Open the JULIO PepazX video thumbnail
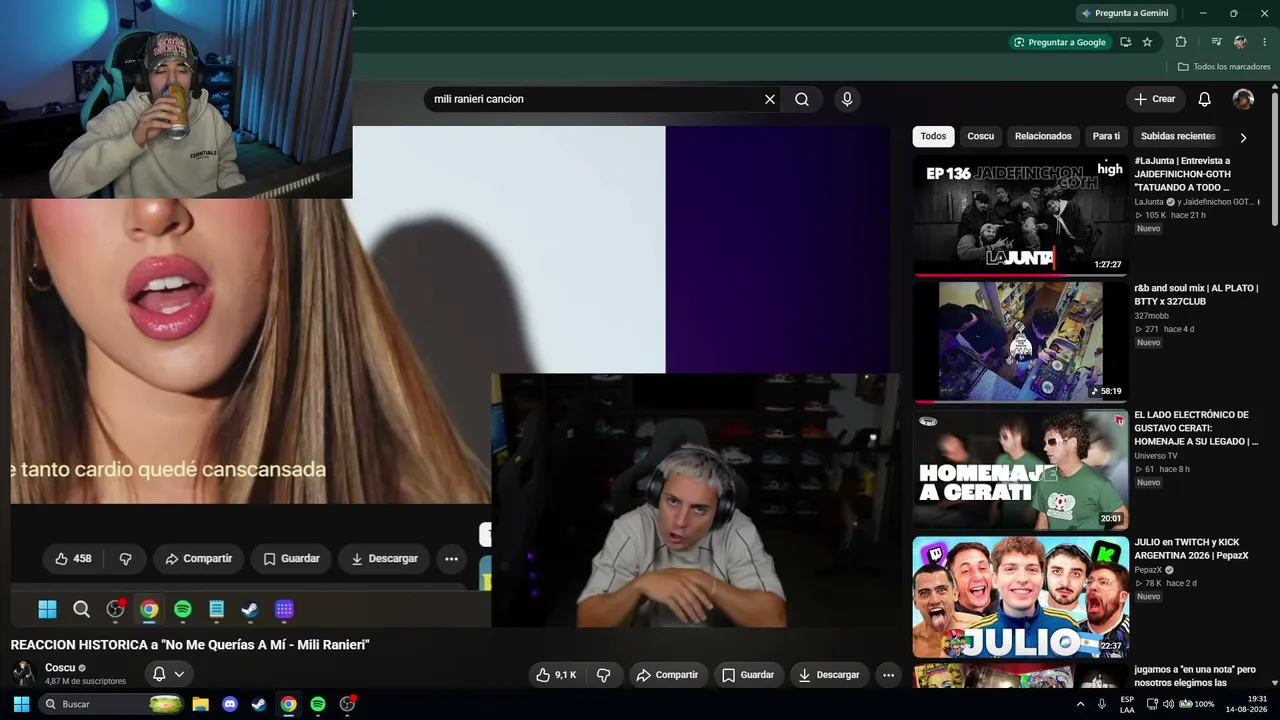Screen dimensions: 1280x720 point(1020,596)
